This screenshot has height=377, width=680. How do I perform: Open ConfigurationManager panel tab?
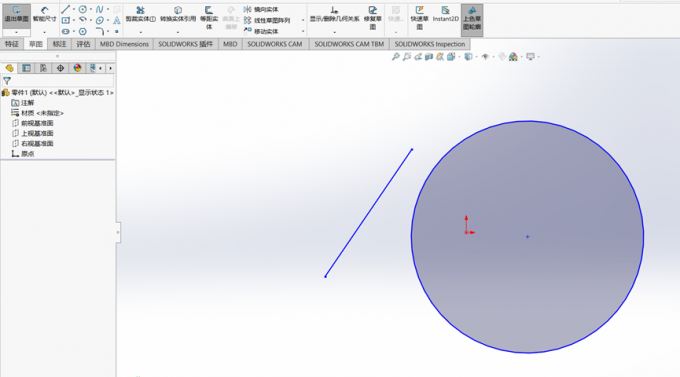pyautogui.click(x=43, y=68)
